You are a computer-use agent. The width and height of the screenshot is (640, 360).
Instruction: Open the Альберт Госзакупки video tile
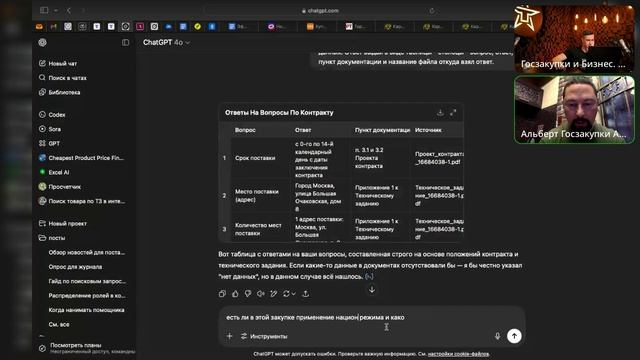coord(574,109)
